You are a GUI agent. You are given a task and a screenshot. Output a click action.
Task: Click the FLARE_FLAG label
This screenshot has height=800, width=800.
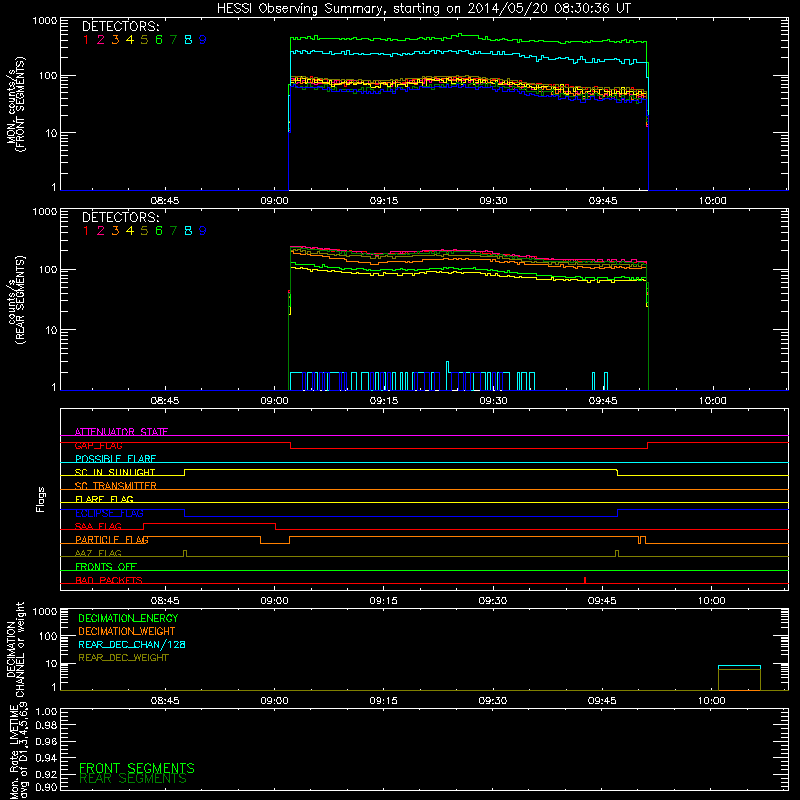pyautogui.click(x=104, y=499)
